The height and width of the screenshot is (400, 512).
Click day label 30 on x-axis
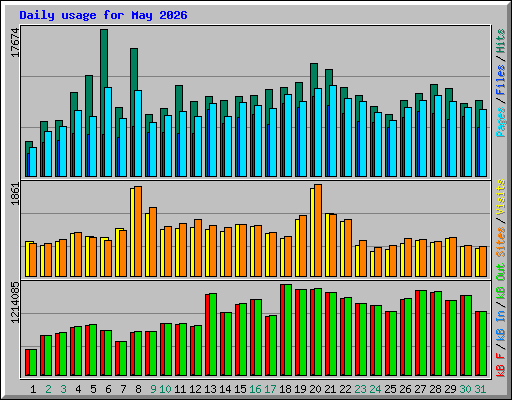point(465,389)
